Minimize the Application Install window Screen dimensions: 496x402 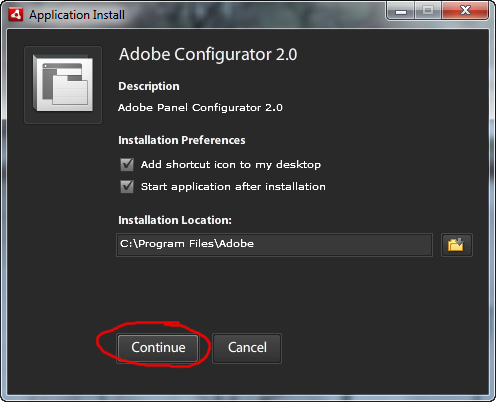(x=401, y=11)
